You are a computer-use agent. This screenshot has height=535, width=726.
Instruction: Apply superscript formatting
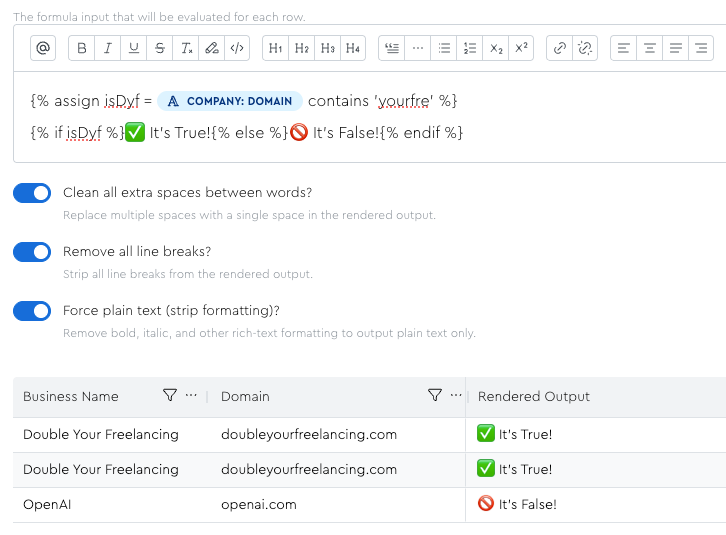pos(522,48)
